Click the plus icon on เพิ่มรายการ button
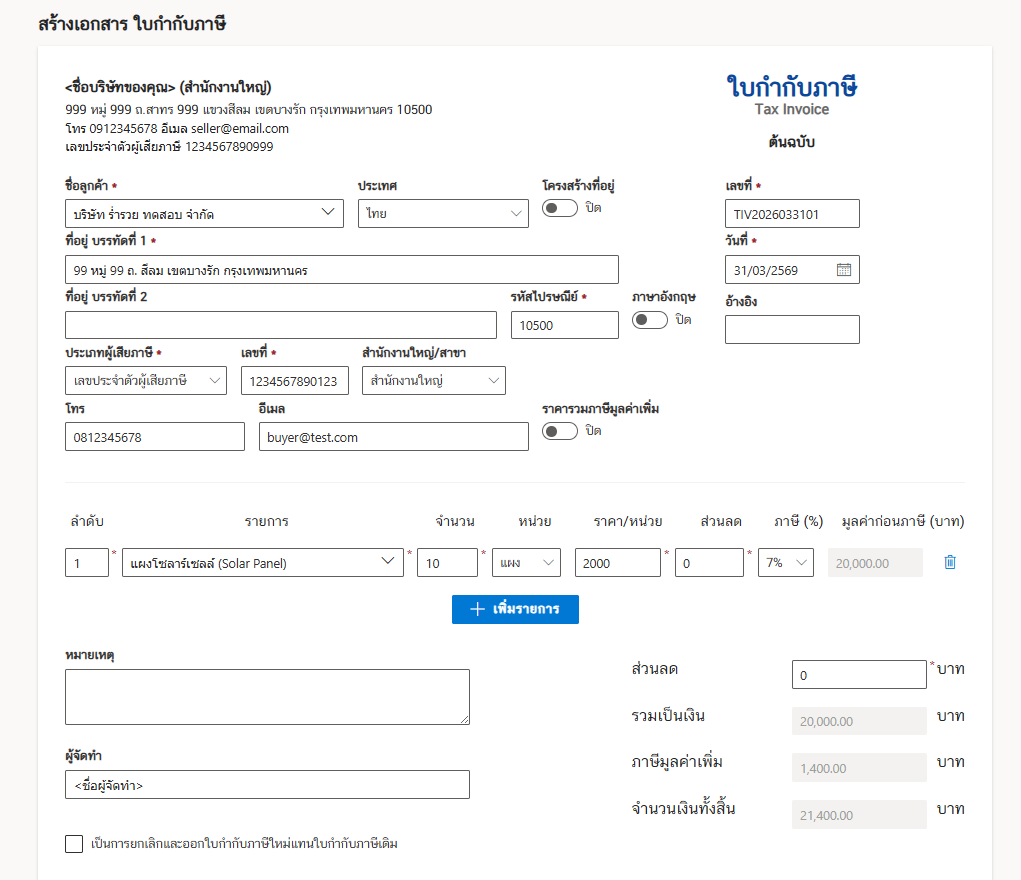1021x880 pixels. [x=477, y=610]
